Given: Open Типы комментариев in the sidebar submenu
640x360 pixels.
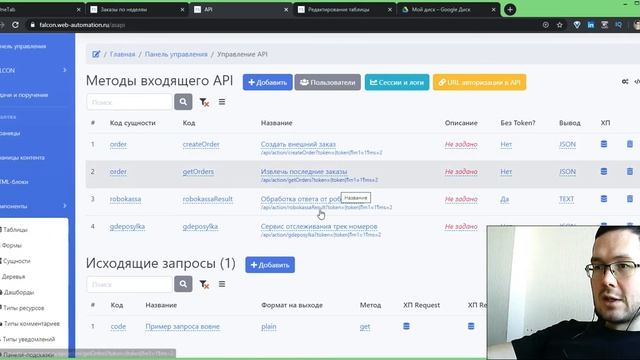Looking at the screenshot, I should click(31, 323).
